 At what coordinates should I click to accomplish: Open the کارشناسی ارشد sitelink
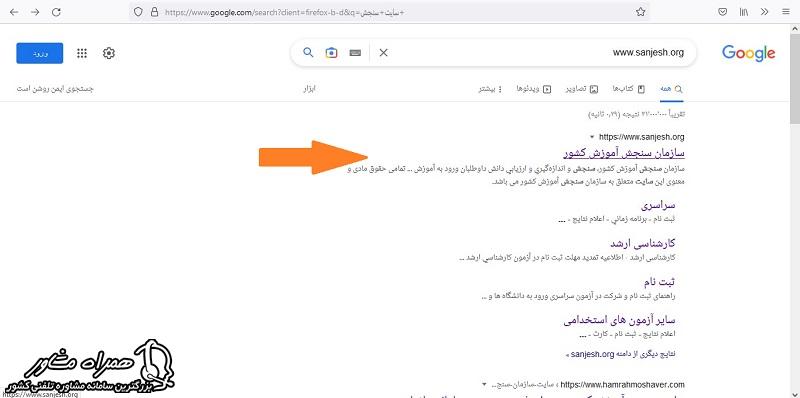click(x=642, y=243)
